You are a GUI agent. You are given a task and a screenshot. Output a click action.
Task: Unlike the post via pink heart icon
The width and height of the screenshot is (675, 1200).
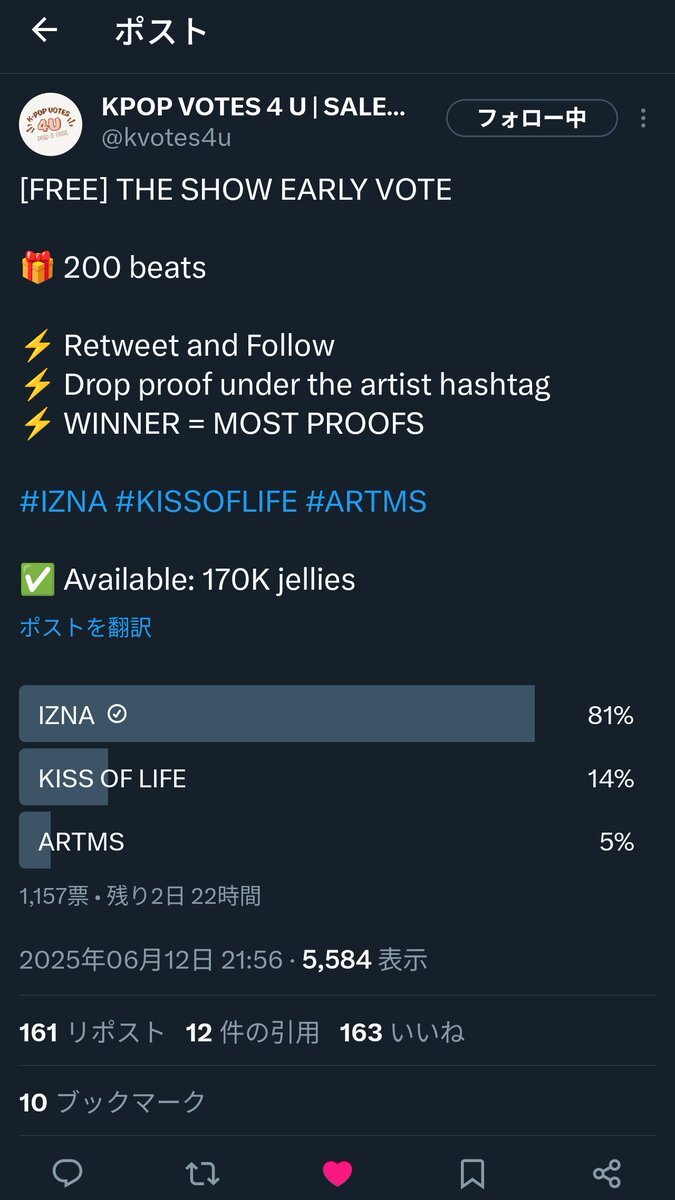[337, 1173]
